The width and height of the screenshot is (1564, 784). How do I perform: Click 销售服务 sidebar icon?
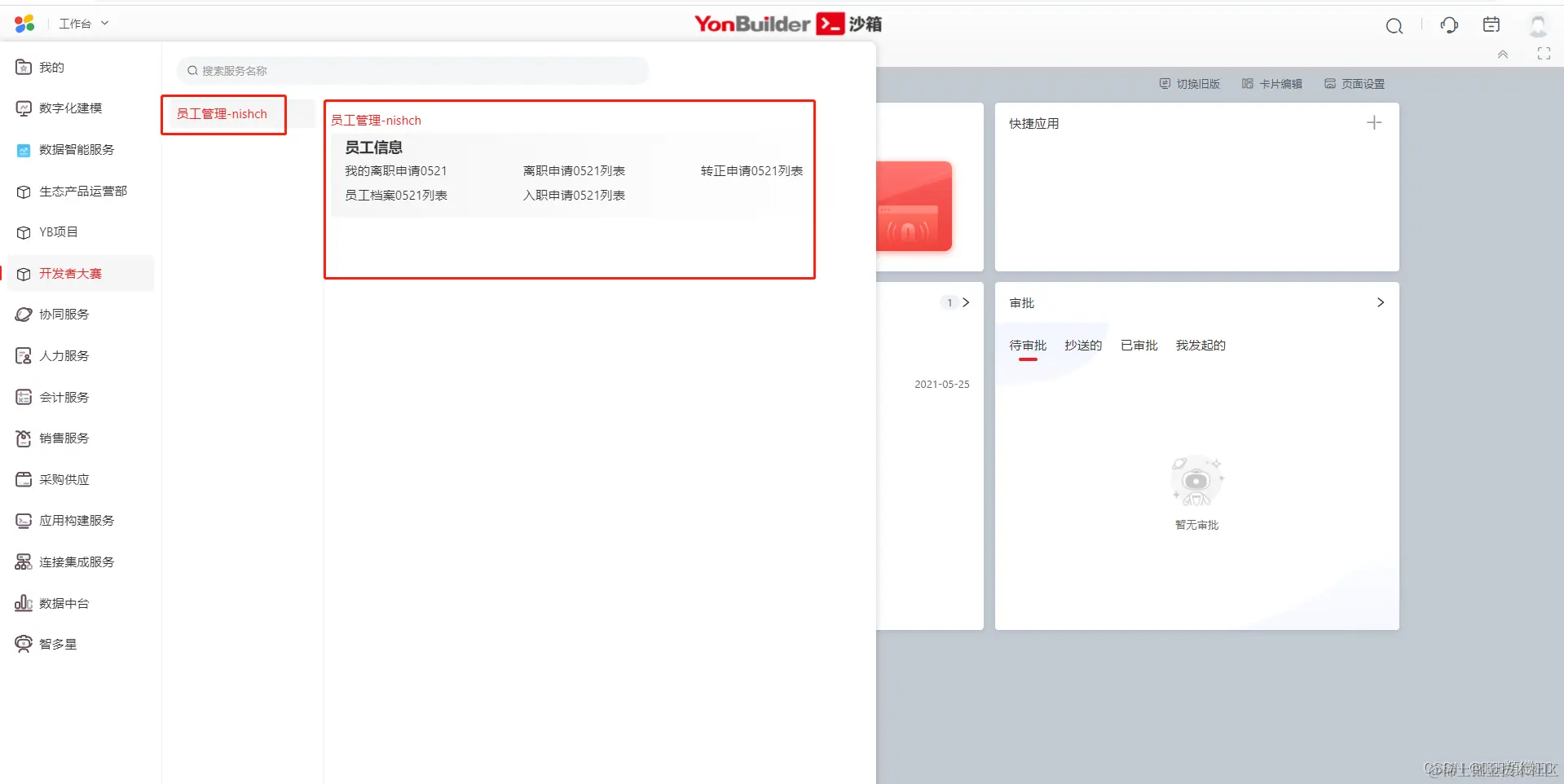point(24,438)
